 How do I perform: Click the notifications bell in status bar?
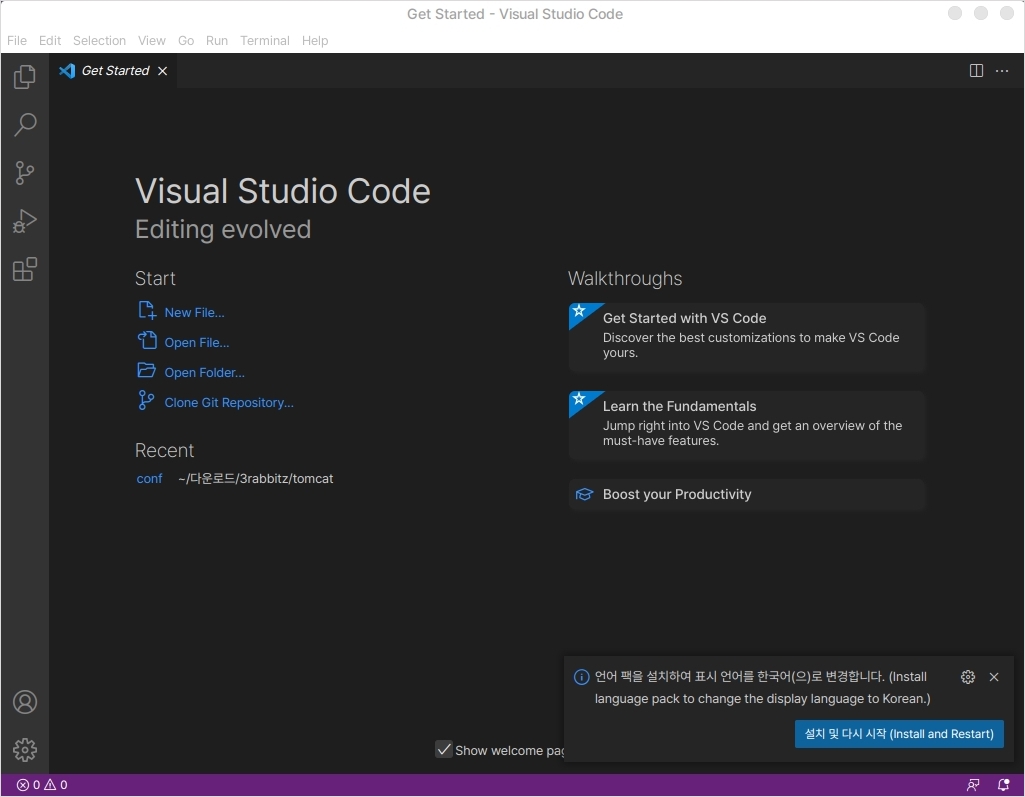(x=1003, y=785)
